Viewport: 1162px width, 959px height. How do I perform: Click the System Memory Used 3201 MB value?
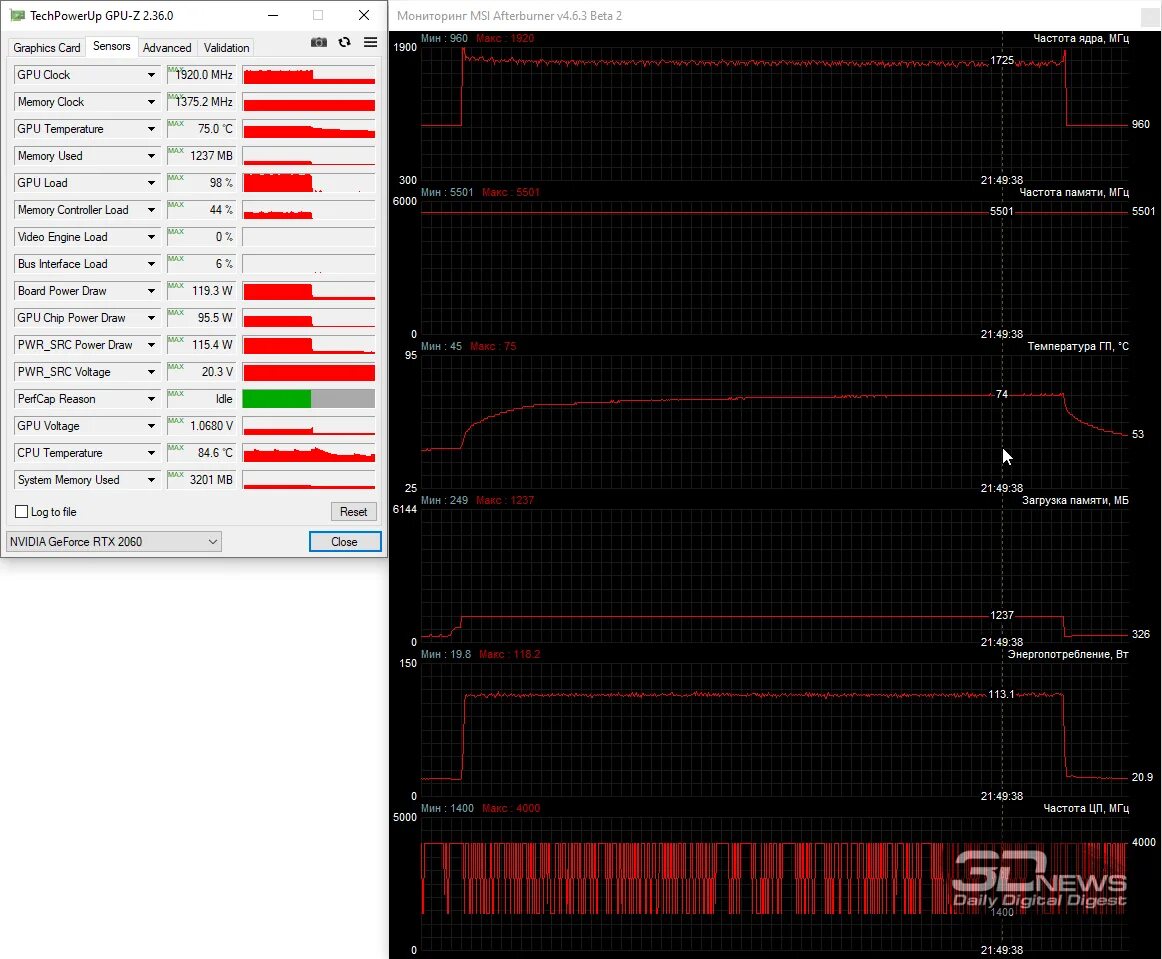[201, 480]
